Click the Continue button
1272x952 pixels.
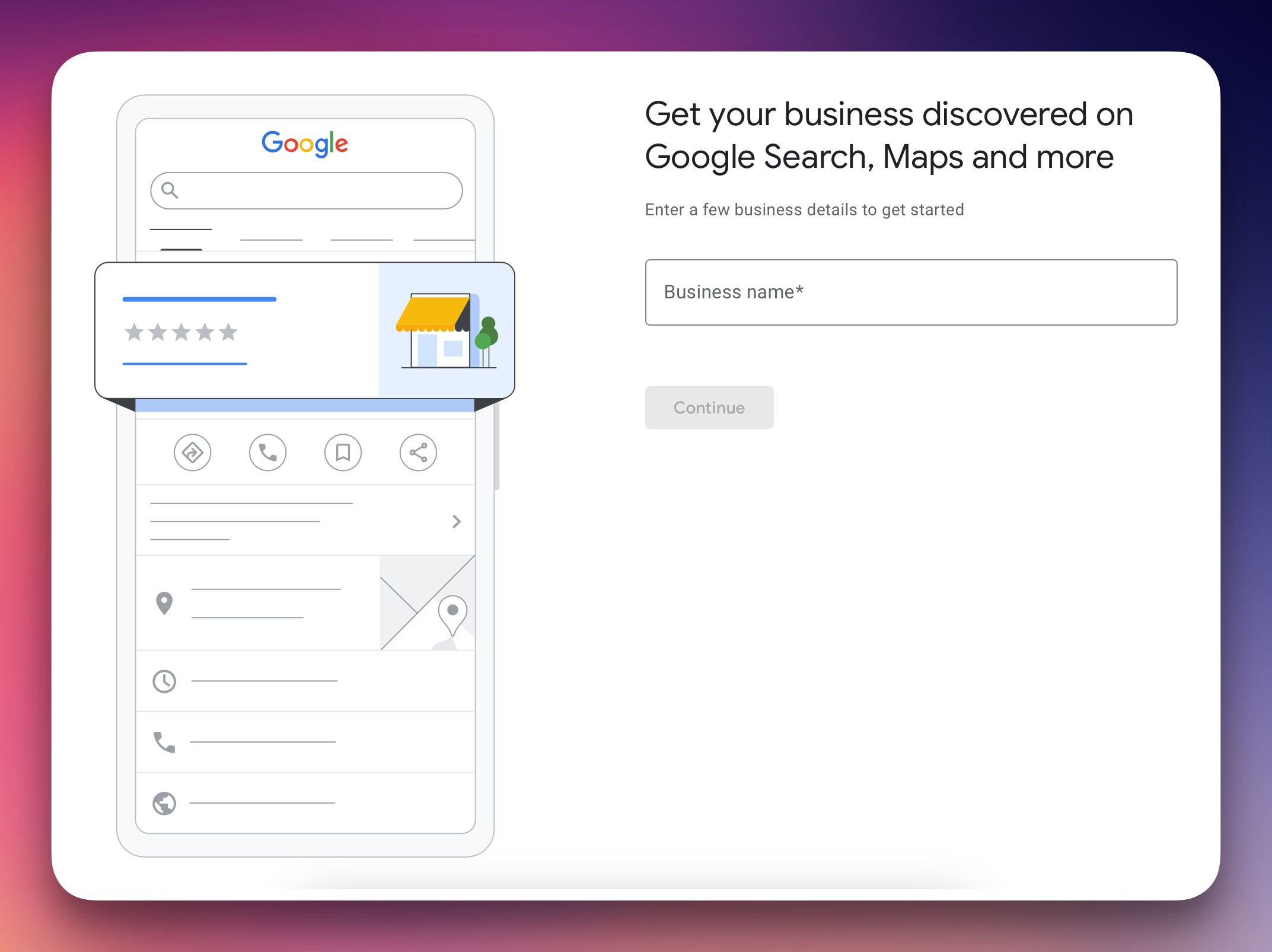709,407
